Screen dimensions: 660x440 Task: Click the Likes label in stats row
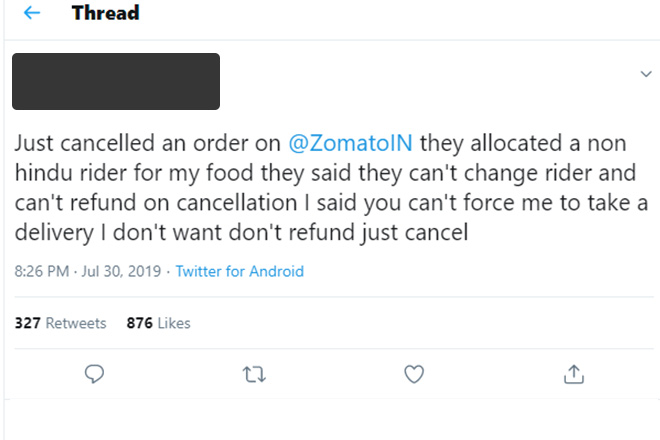pyautogui.click(x=173, y=323)
